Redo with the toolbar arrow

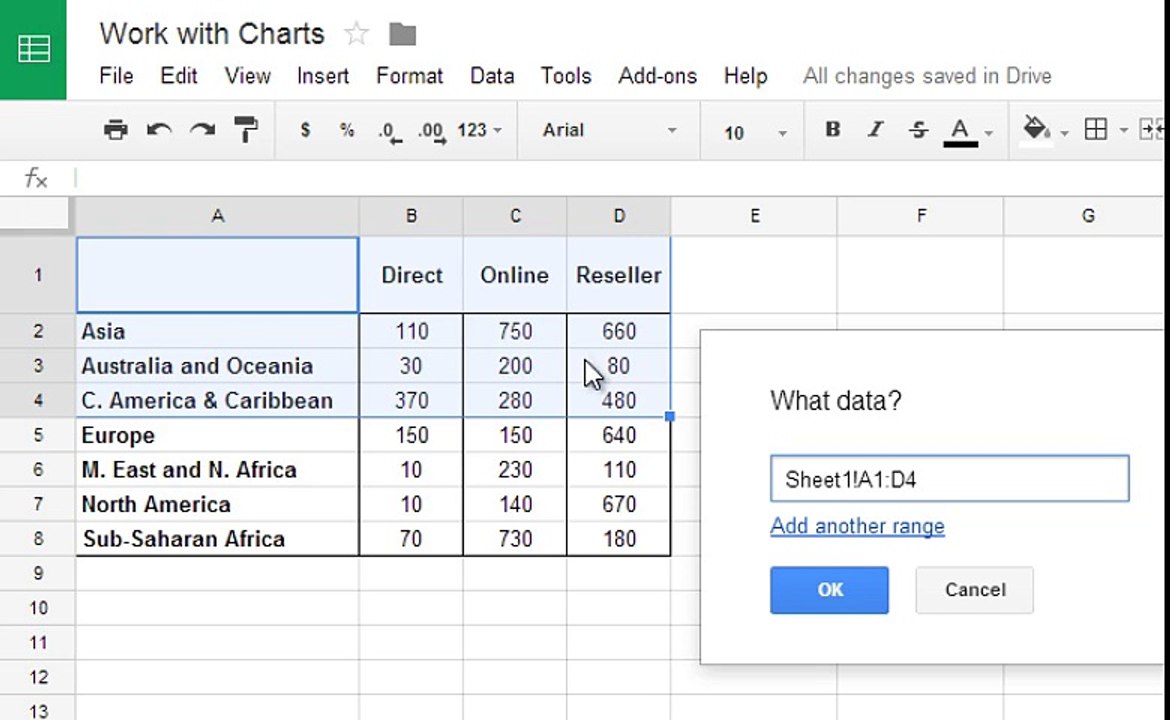[202, 130]
